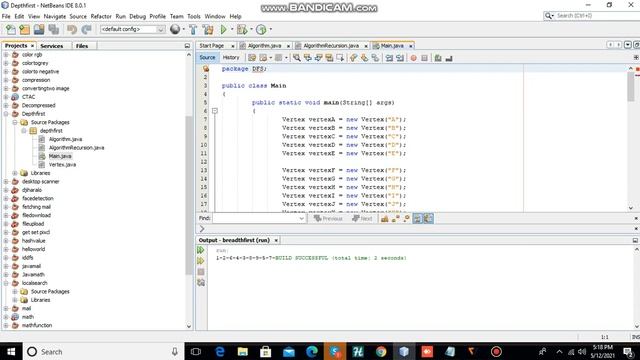This screenshot has width=640, height=360.
Task: Click Re-run green arrows in Output window
Action: pyautogui.click(x=201, y=250)
